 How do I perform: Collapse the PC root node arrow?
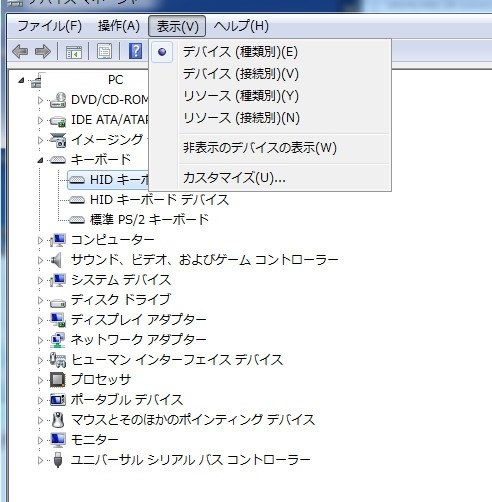tap(21, 80)
